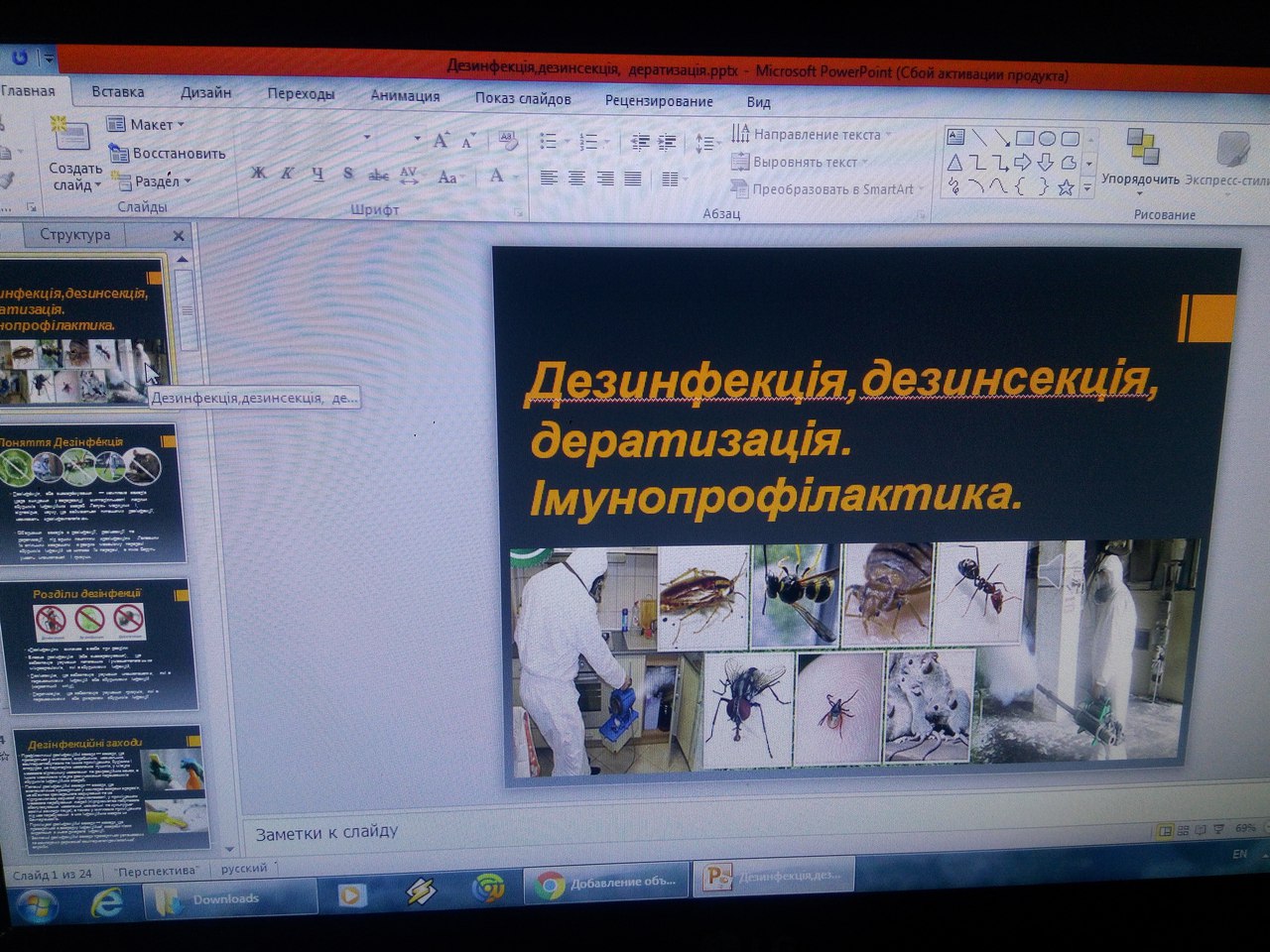Switch to the Дизайн tab

[x=206, y=93]
